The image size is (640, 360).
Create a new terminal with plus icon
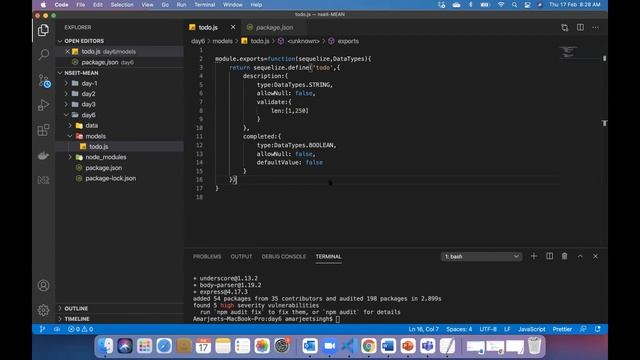point(533,256)
